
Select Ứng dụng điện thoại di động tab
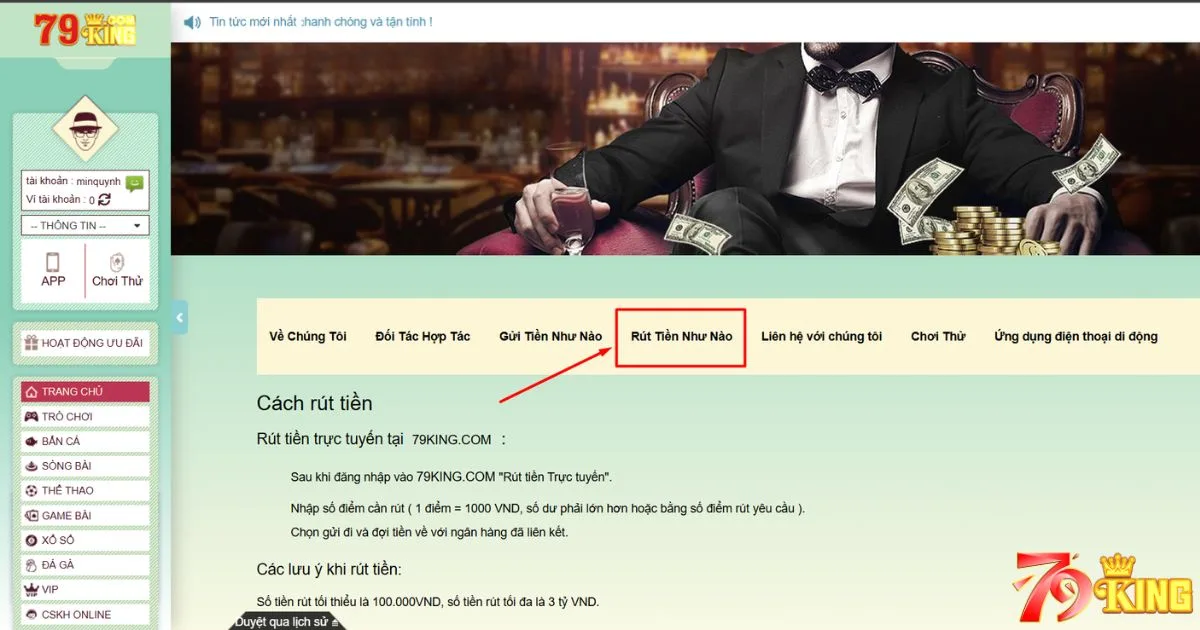1076,337
